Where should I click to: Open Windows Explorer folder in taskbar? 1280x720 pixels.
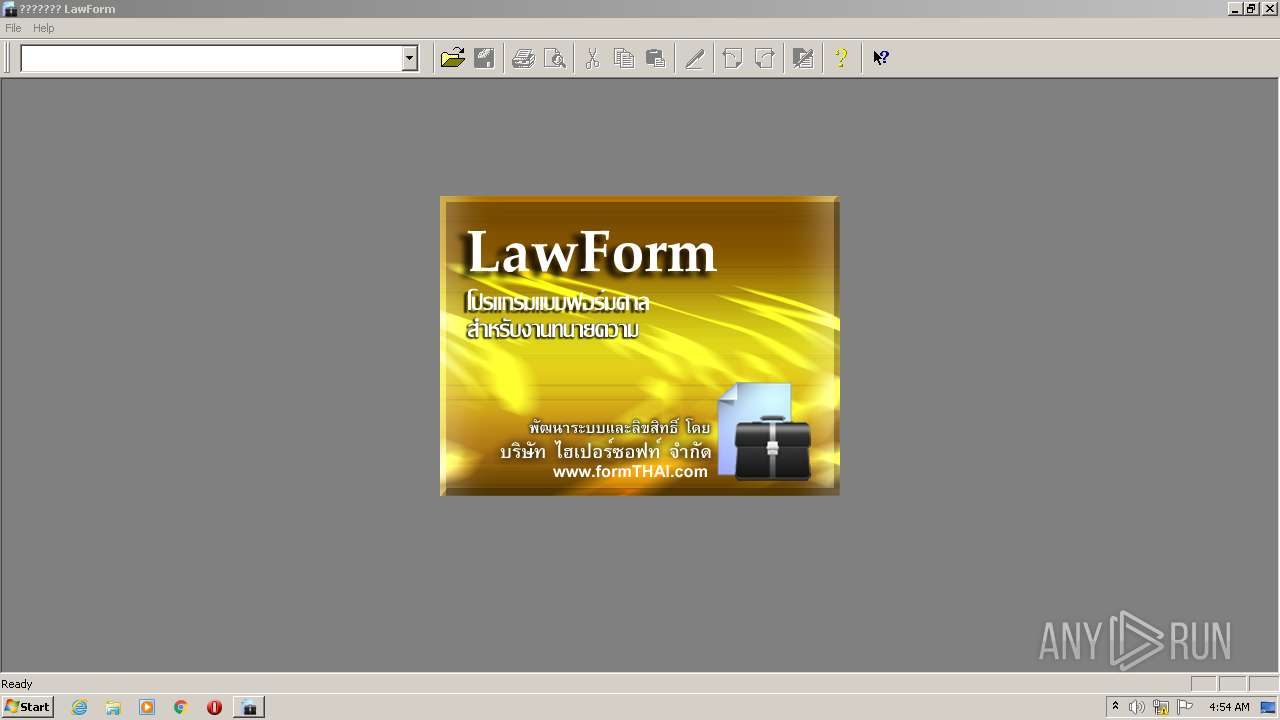click(113, 707)
